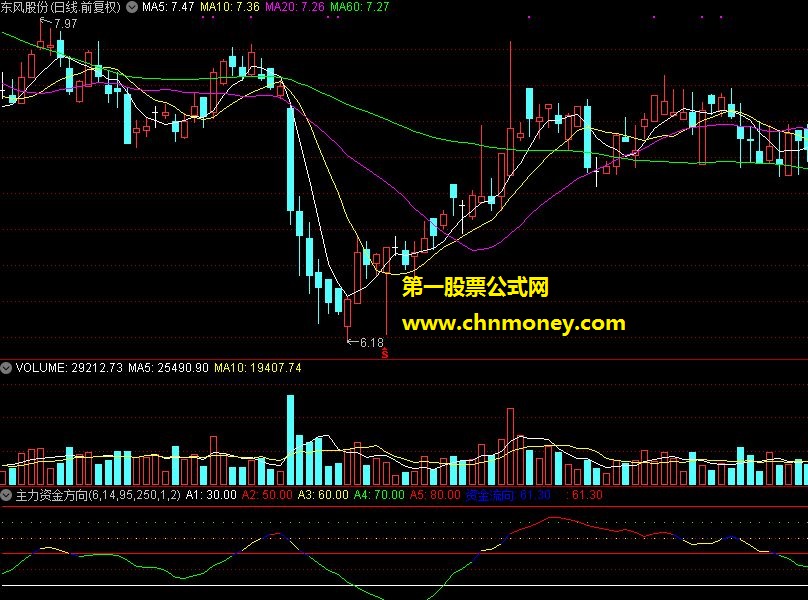The width and height of the screenshot is (808, 600).
Task: Click the tallest cyan volume bar
Action: click(x=291, y=440)
